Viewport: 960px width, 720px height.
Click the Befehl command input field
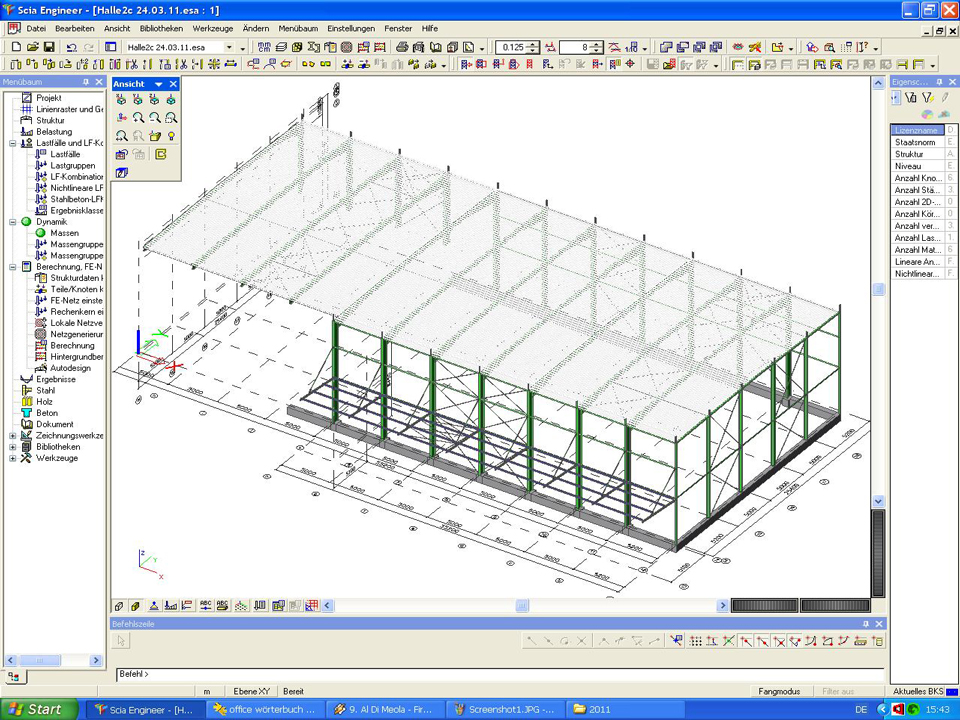pyautogui.click(x=500, y=675)
